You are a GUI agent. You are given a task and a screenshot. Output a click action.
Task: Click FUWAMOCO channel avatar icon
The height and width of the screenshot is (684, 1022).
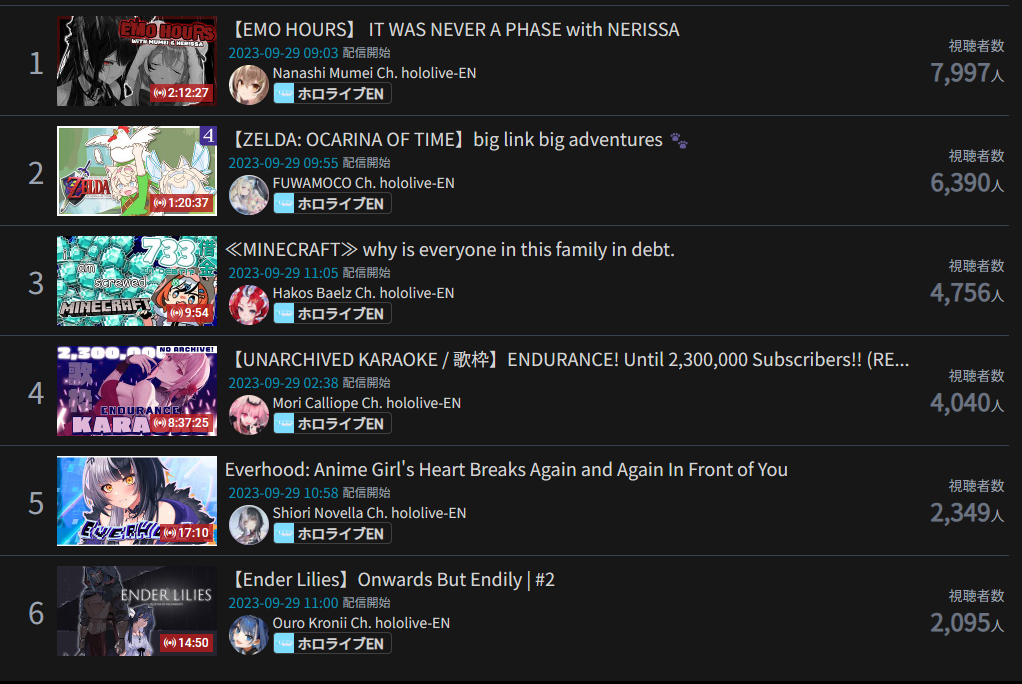coord(248,195)
